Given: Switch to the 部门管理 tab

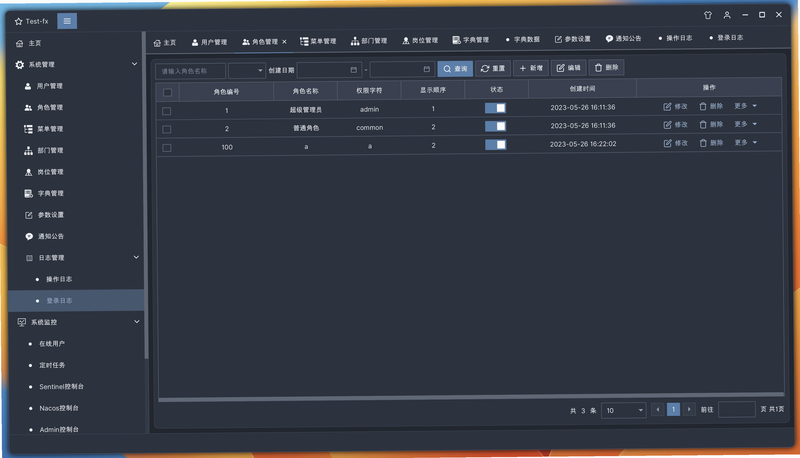Looking at the screenshot, I should (369, 41).
